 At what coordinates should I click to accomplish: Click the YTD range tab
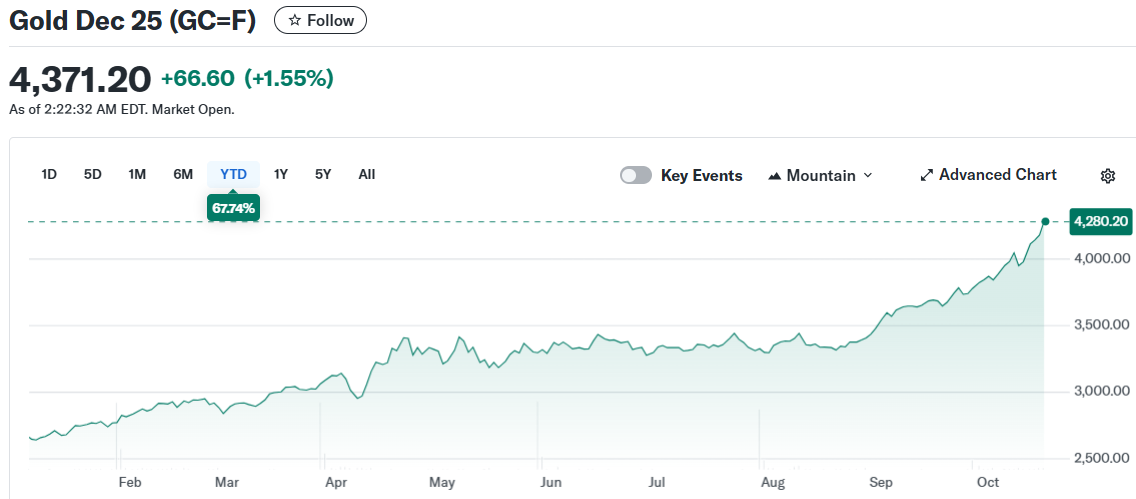(233, 174)
